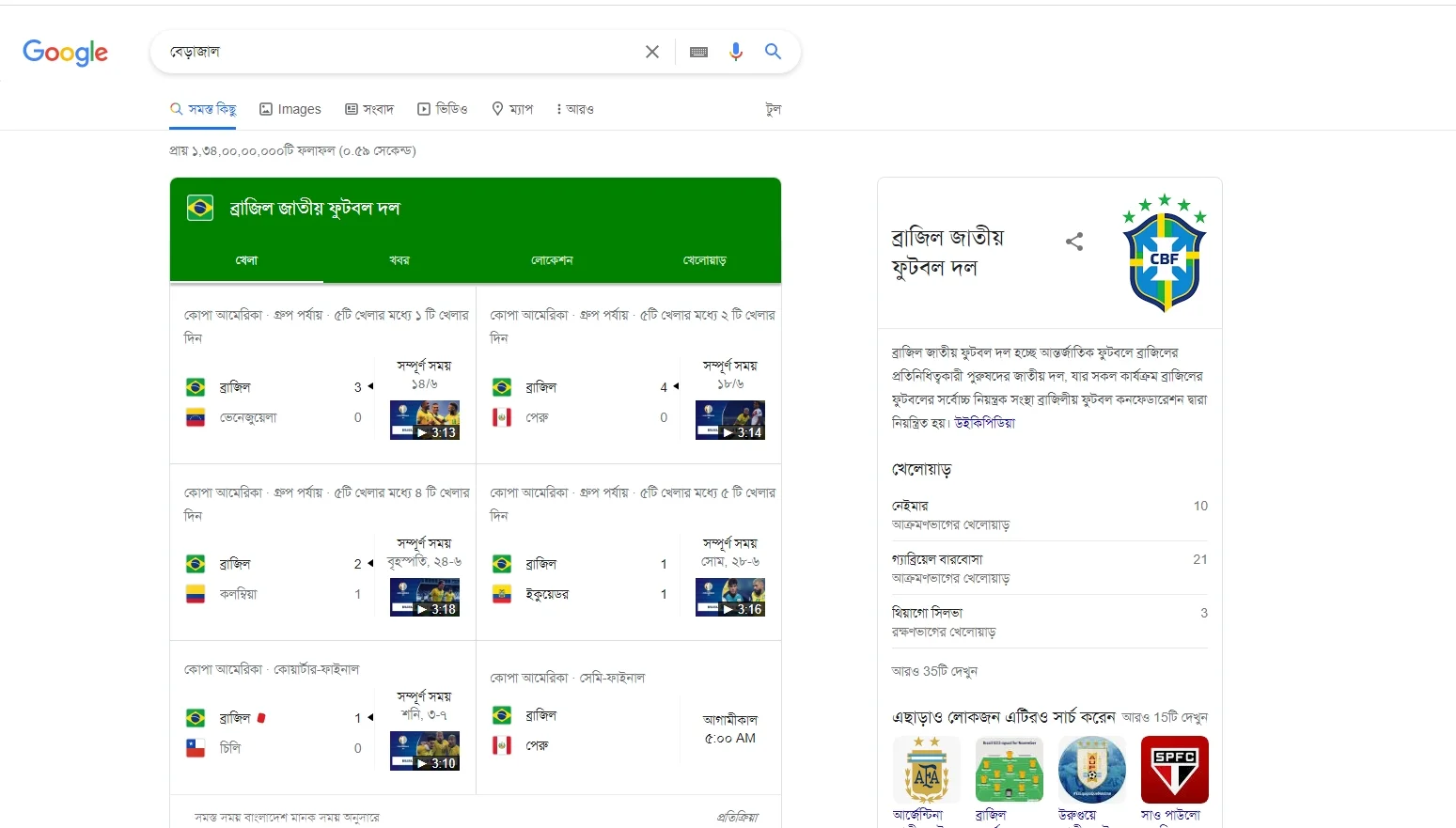Open the টুল tools option
This screenshot has height=828, width=1456.
point(774,109)
